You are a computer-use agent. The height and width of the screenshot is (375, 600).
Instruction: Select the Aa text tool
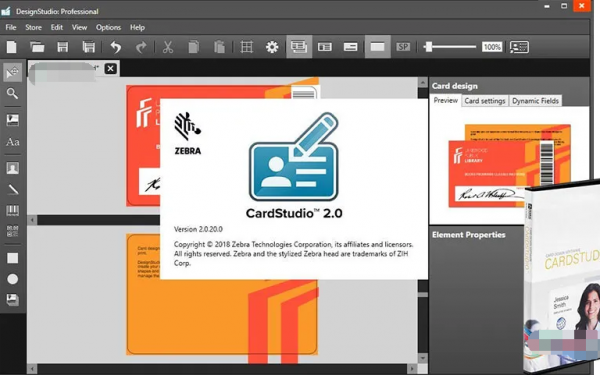pos(12,142)
